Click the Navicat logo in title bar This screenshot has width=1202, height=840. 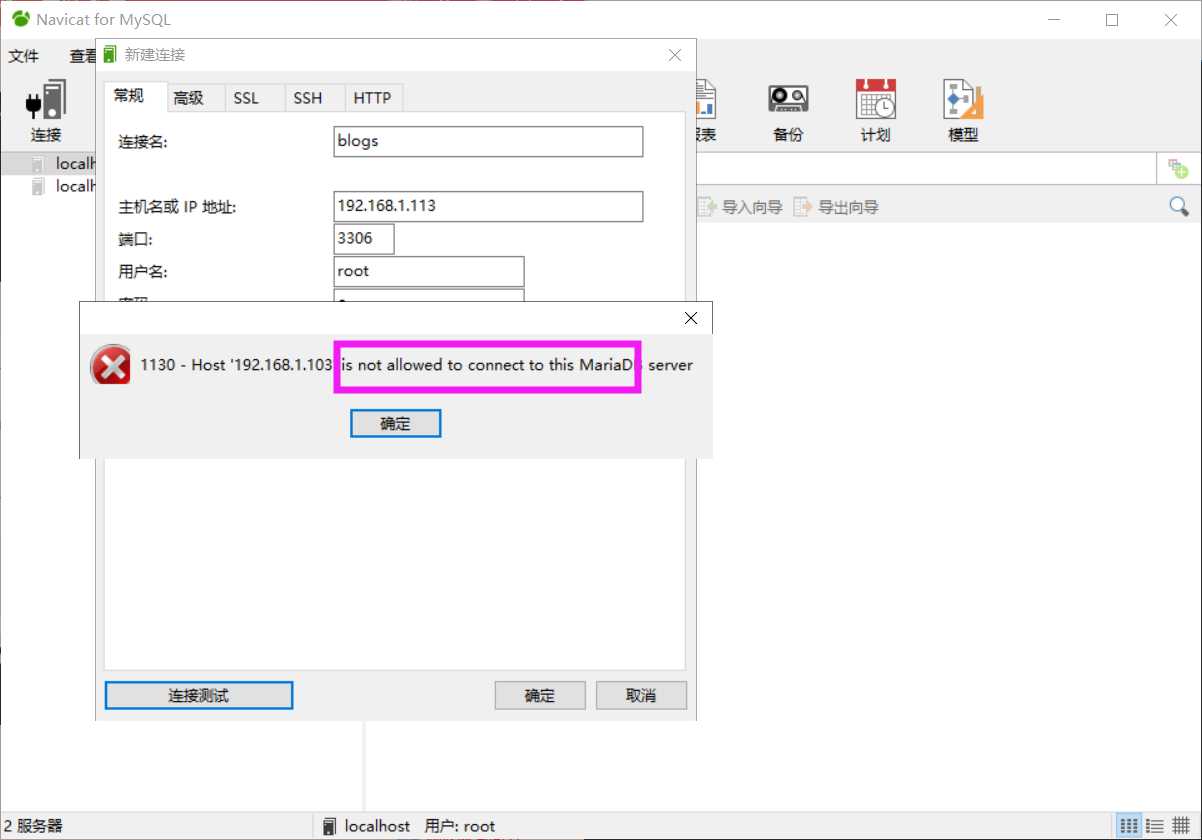point(20,20)
